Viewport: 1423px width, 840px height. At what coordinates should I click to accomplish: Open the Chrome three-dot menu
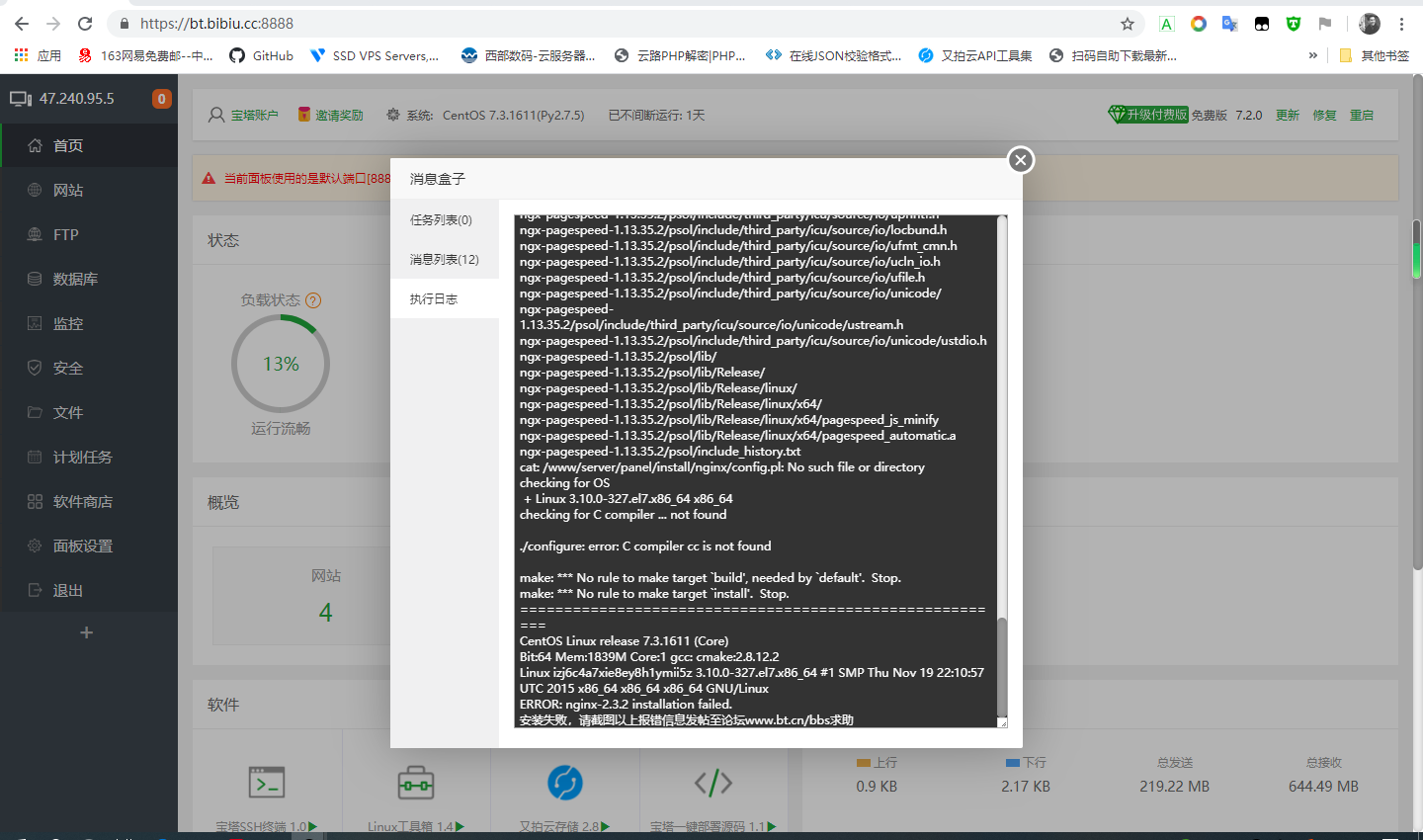(1401, 24)
